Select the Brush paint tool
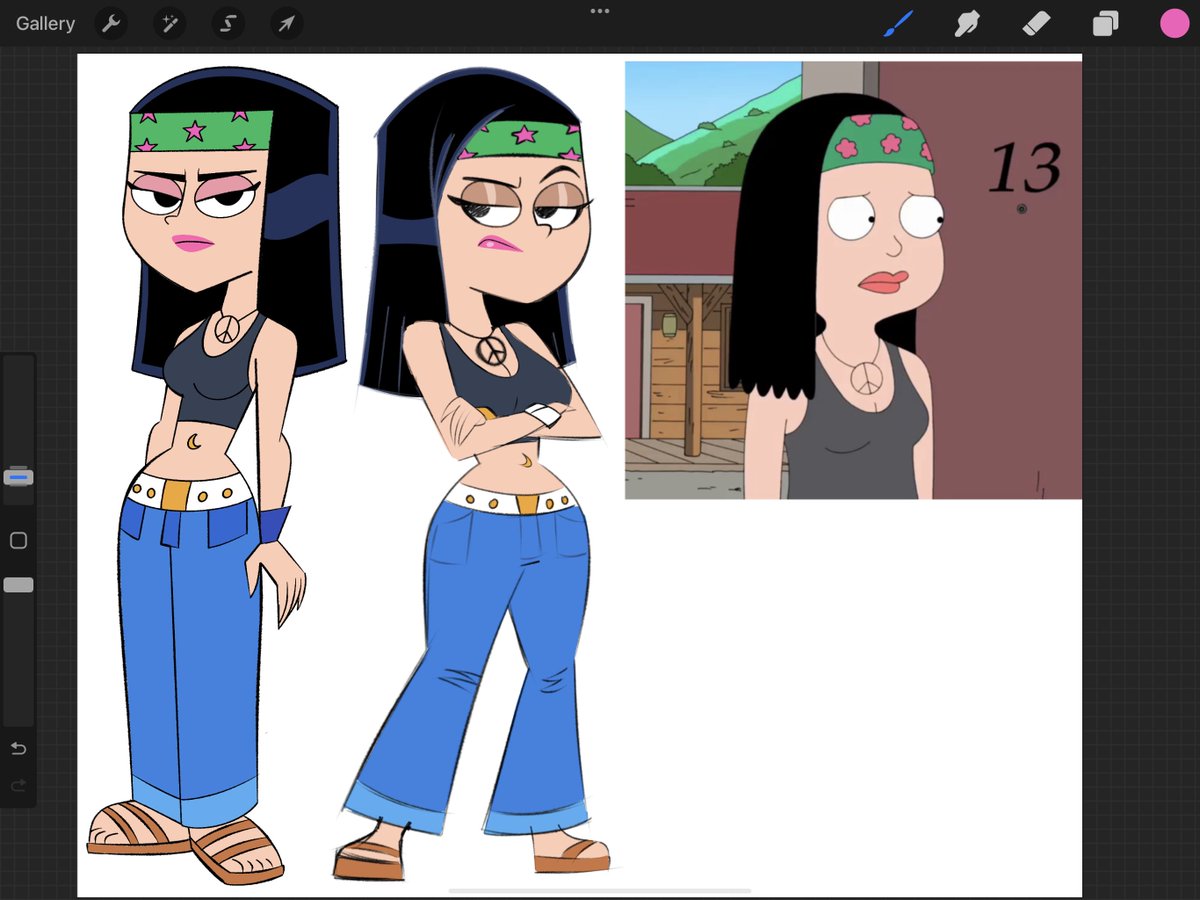 click(x=899, y=24)
